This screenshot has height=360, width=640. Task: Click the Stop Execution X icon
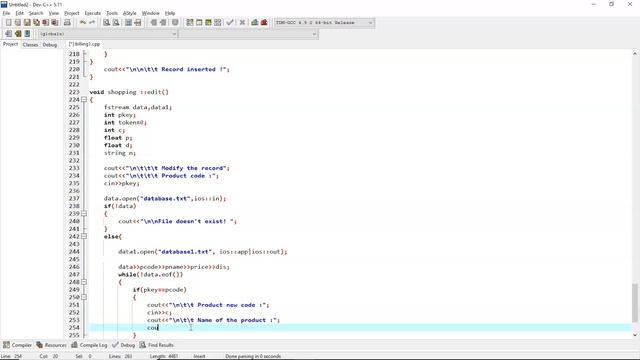click(x=242, y=22)
